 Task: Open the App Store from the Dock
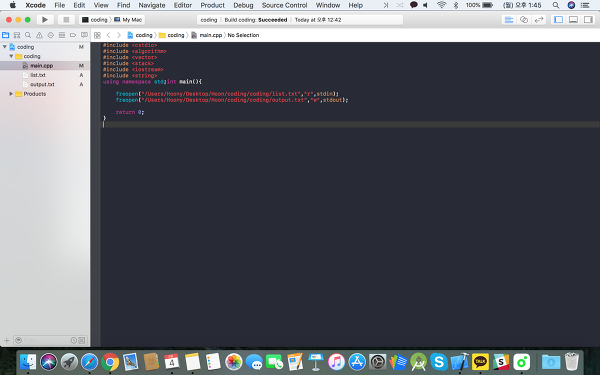click(x=357, y=362)
